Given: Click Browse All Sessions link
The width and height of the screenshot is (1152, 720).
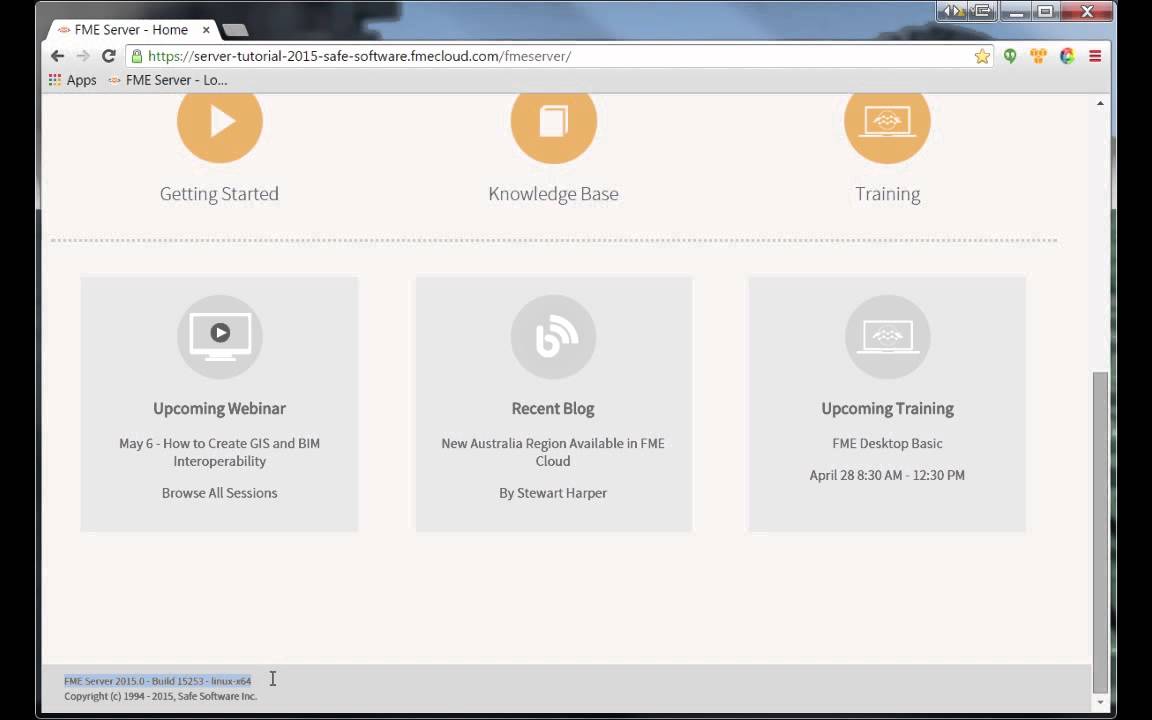Looking at the screenshot, I should [x=219, y=493].
